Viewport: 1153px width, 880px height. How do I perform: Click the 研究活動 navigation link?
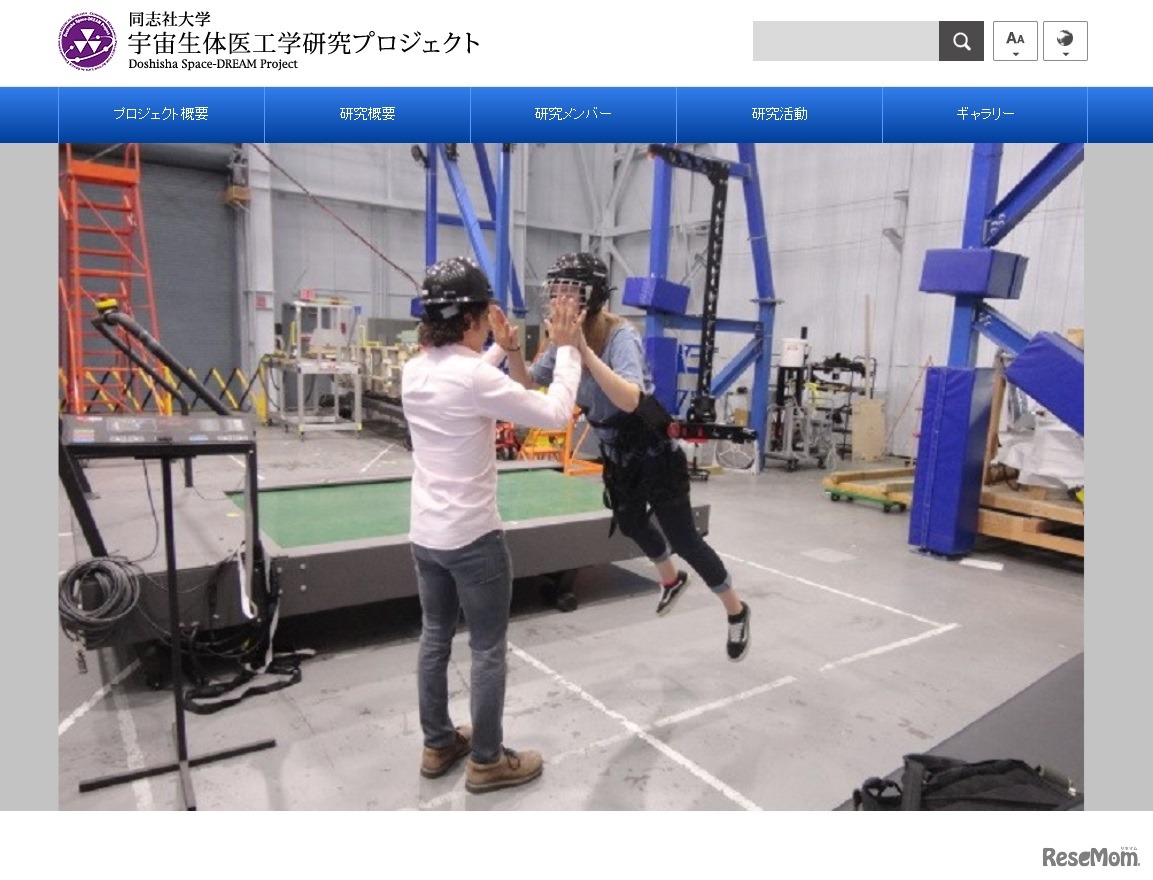(778, 114)
